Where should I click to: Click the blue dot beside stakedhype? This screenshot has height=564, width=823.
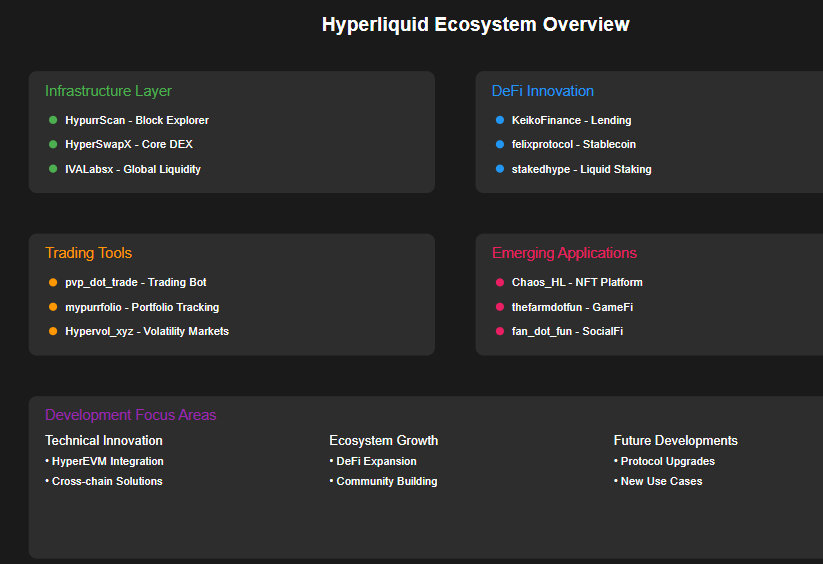coord(500,169)
